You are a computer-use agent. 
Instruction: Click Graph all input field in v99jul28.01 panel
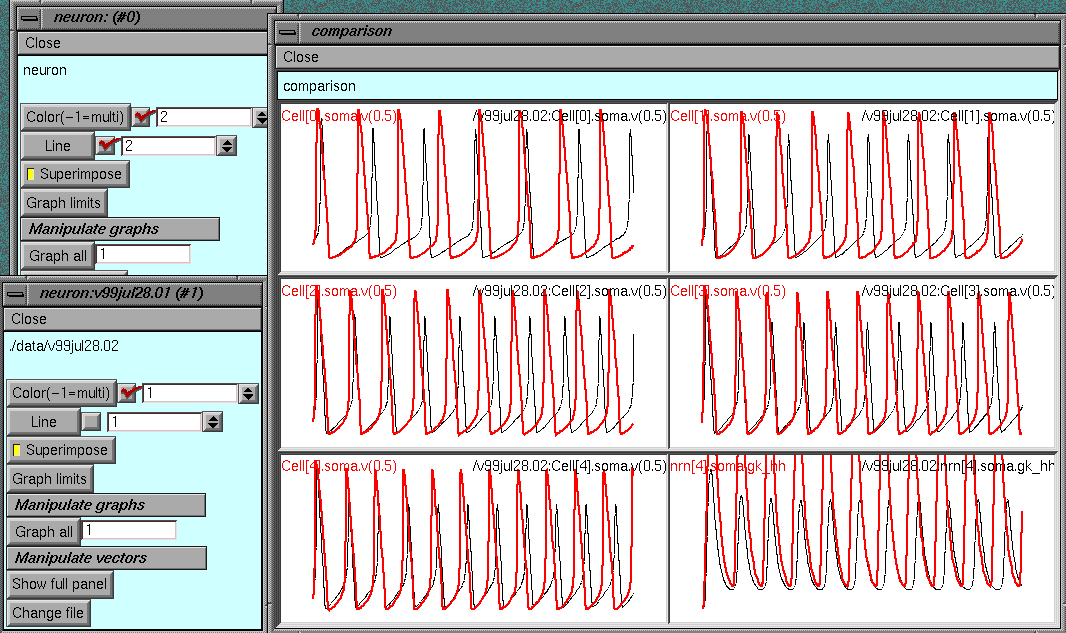pos(130,531)
